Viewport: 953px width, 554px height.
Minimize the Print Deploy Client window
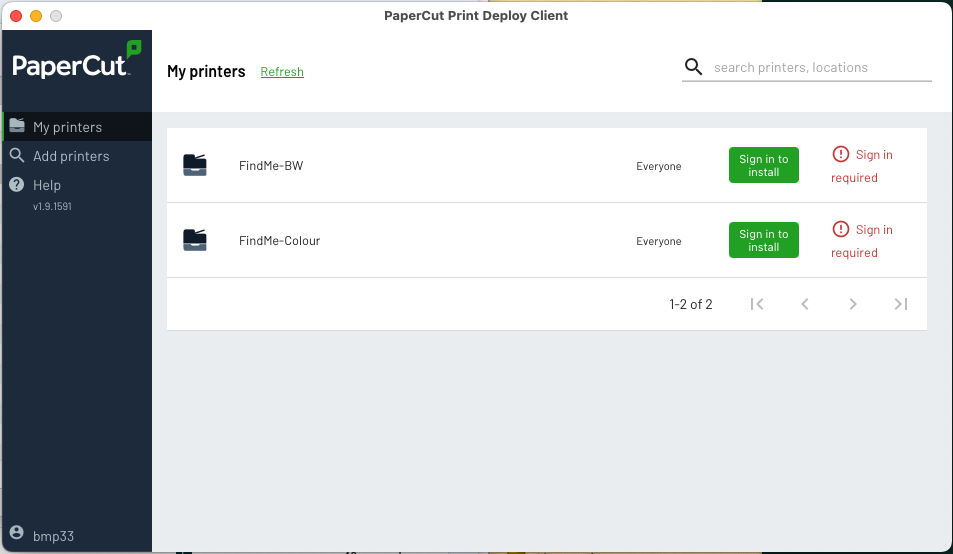point(36,16)
